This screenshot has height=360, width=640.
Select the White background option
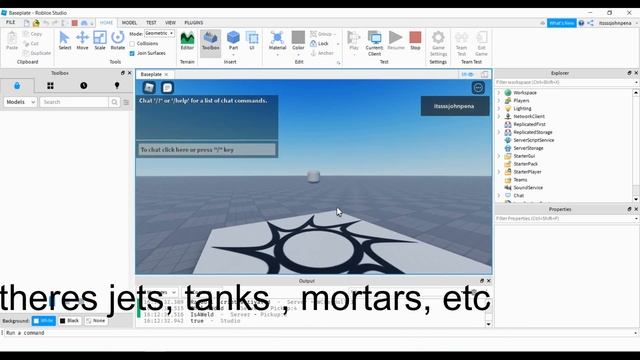(x=43, y=321)
